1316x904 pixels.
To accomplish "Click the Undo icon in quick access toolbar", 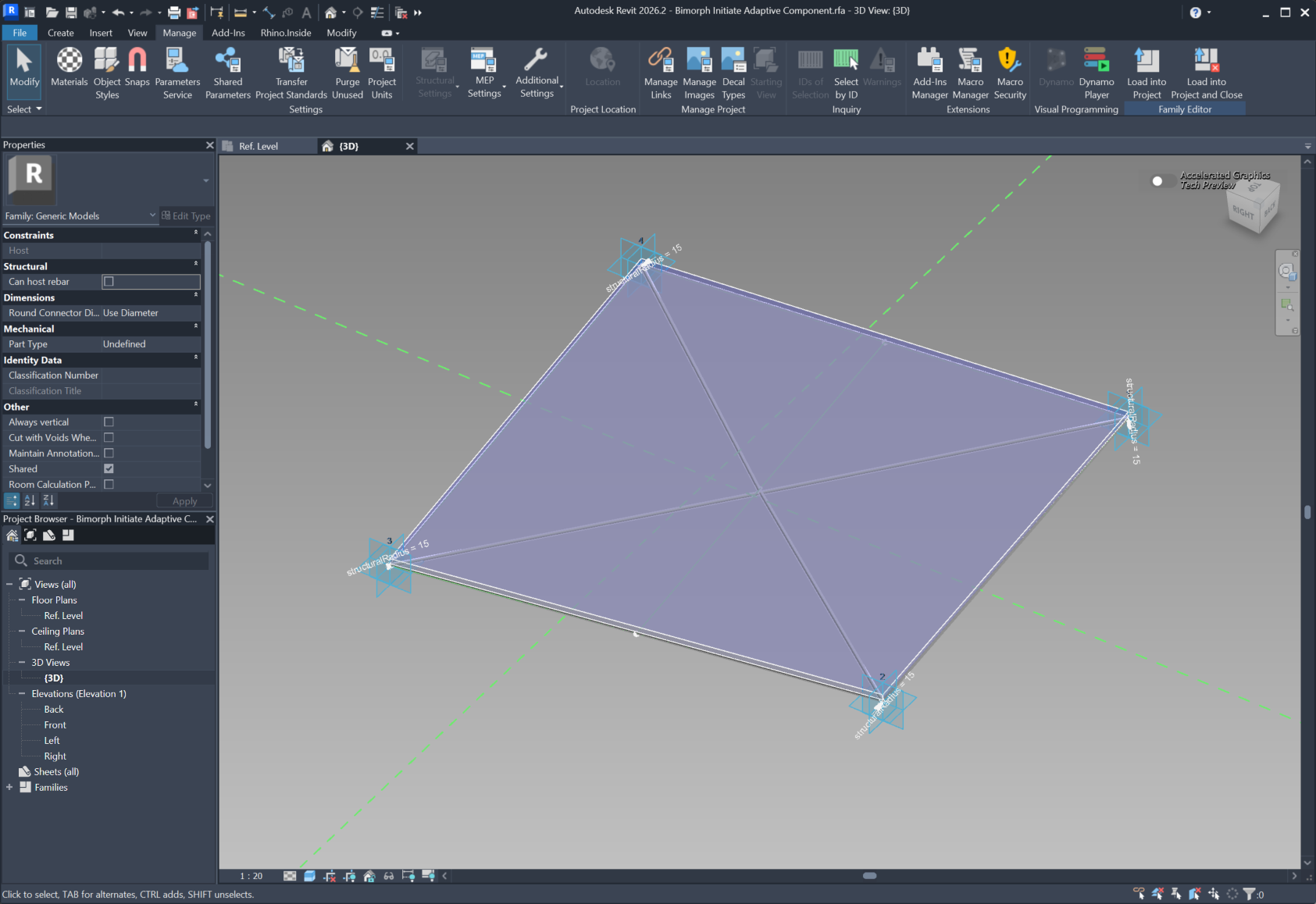I will tap(118, 12).
